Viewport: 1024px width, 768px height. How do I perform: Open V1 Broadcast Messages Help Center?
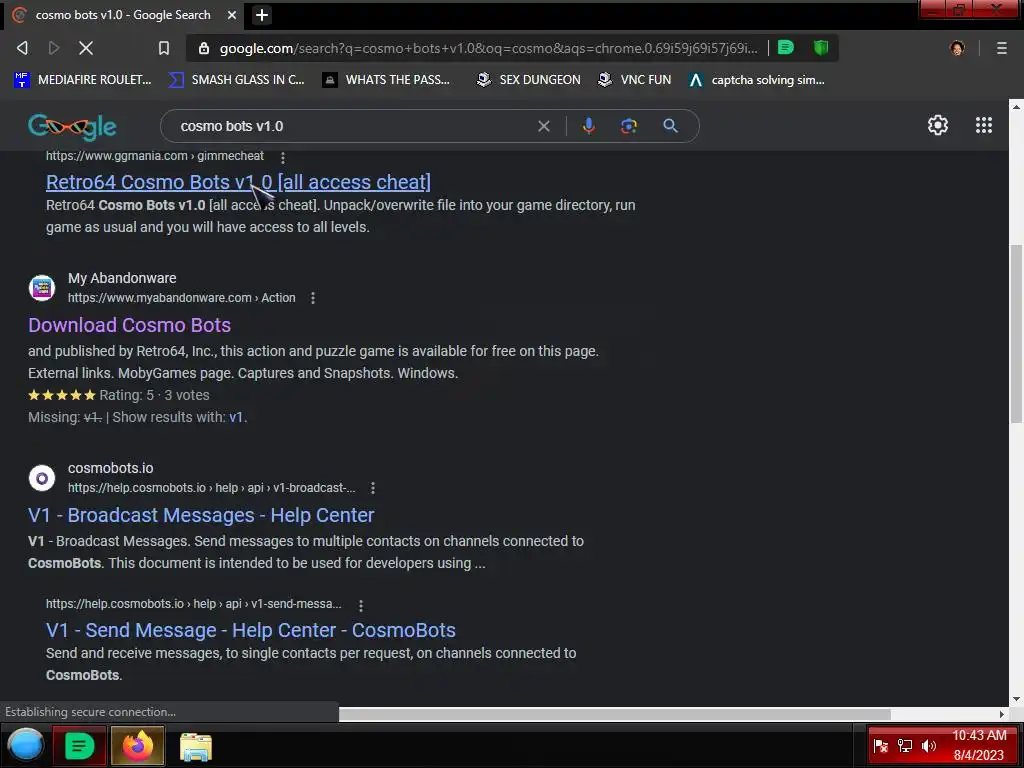pyautogui.click(x=201, y=515)
